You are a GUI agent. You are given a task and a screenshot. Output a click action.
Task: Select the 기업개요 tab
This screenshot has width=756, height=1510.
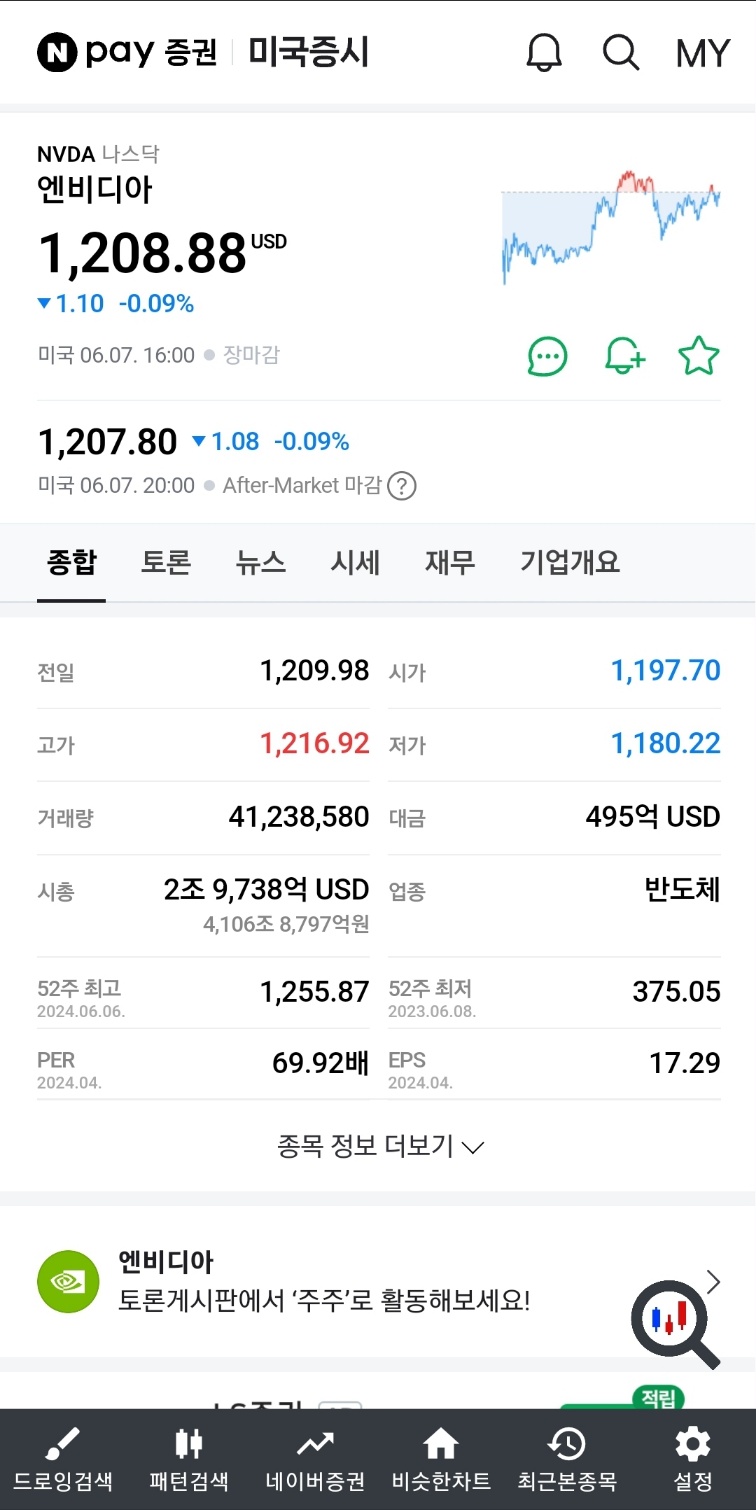point(570,562)
